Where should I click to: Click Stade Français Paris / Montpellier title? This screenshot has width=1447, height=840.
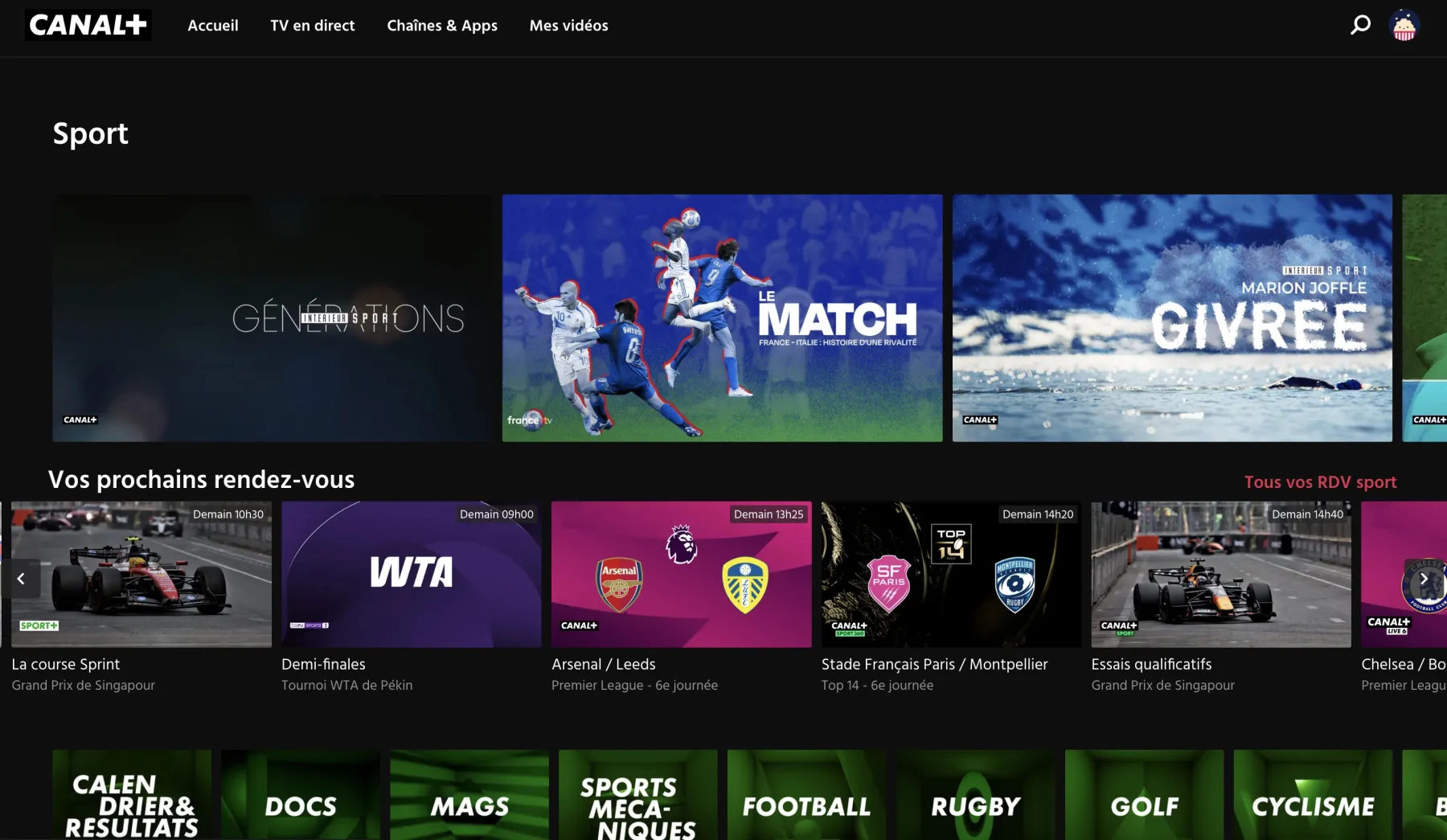tap(935, 665)
